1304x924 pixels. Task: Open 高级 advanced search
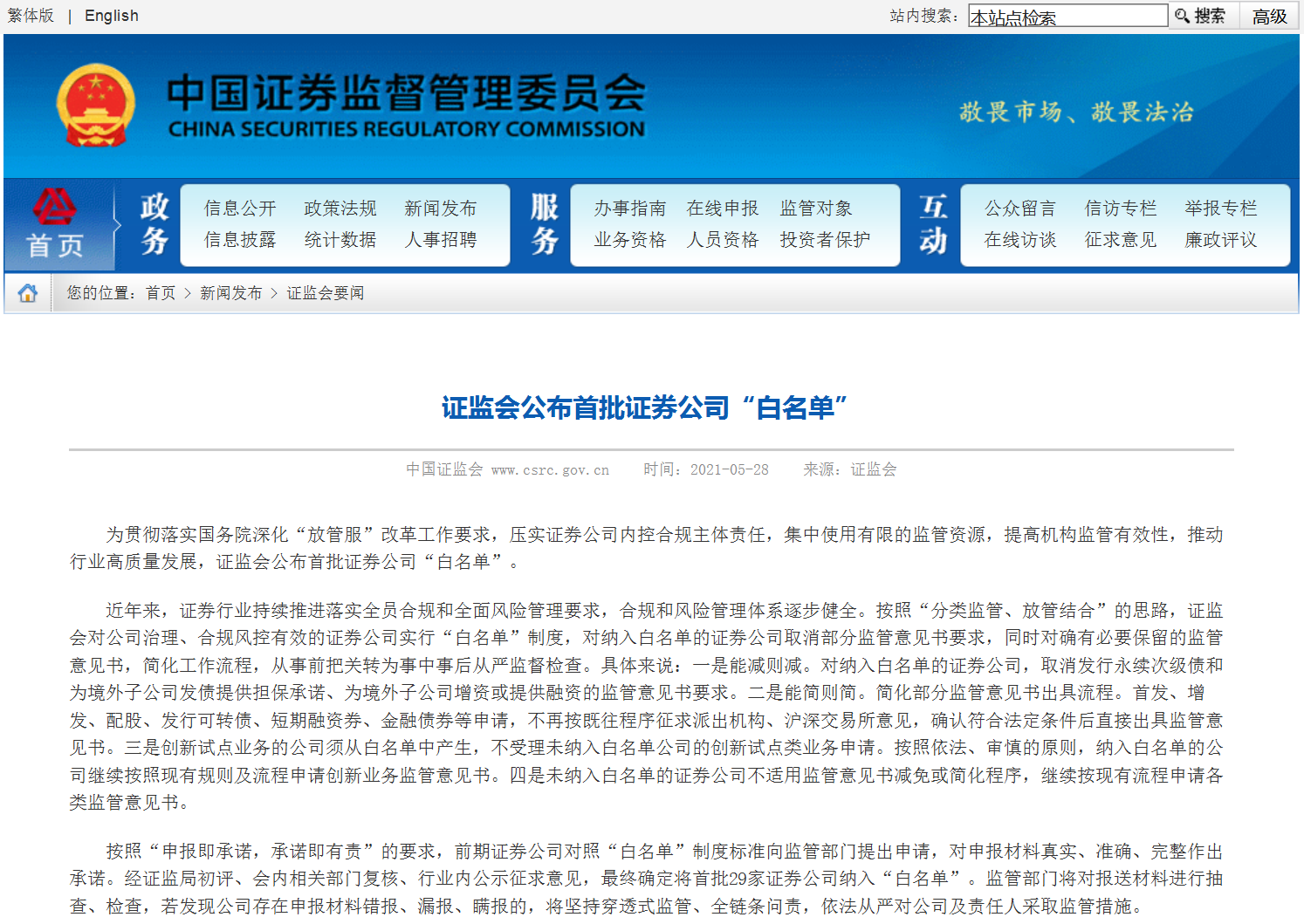click(1270, 16)
